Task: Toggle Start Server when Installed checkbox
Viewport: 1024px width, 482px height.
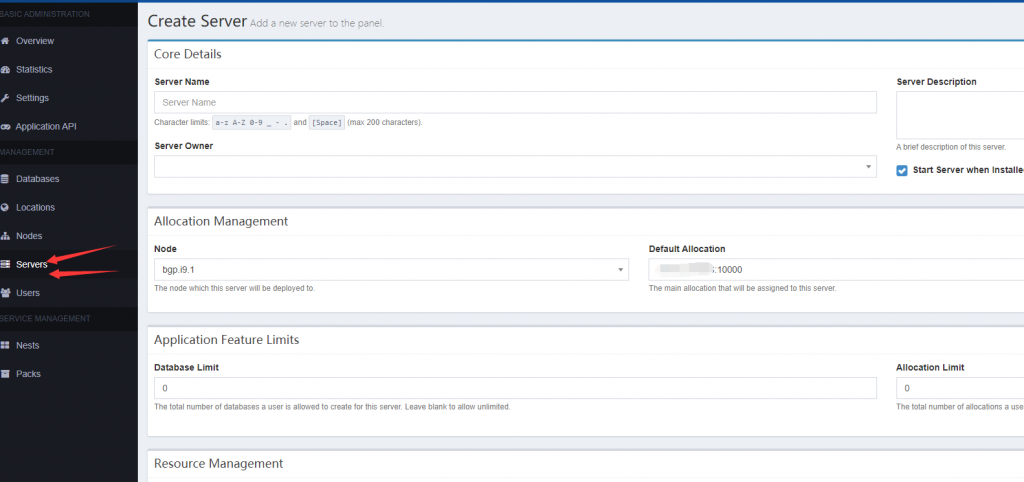Action: 902,170
